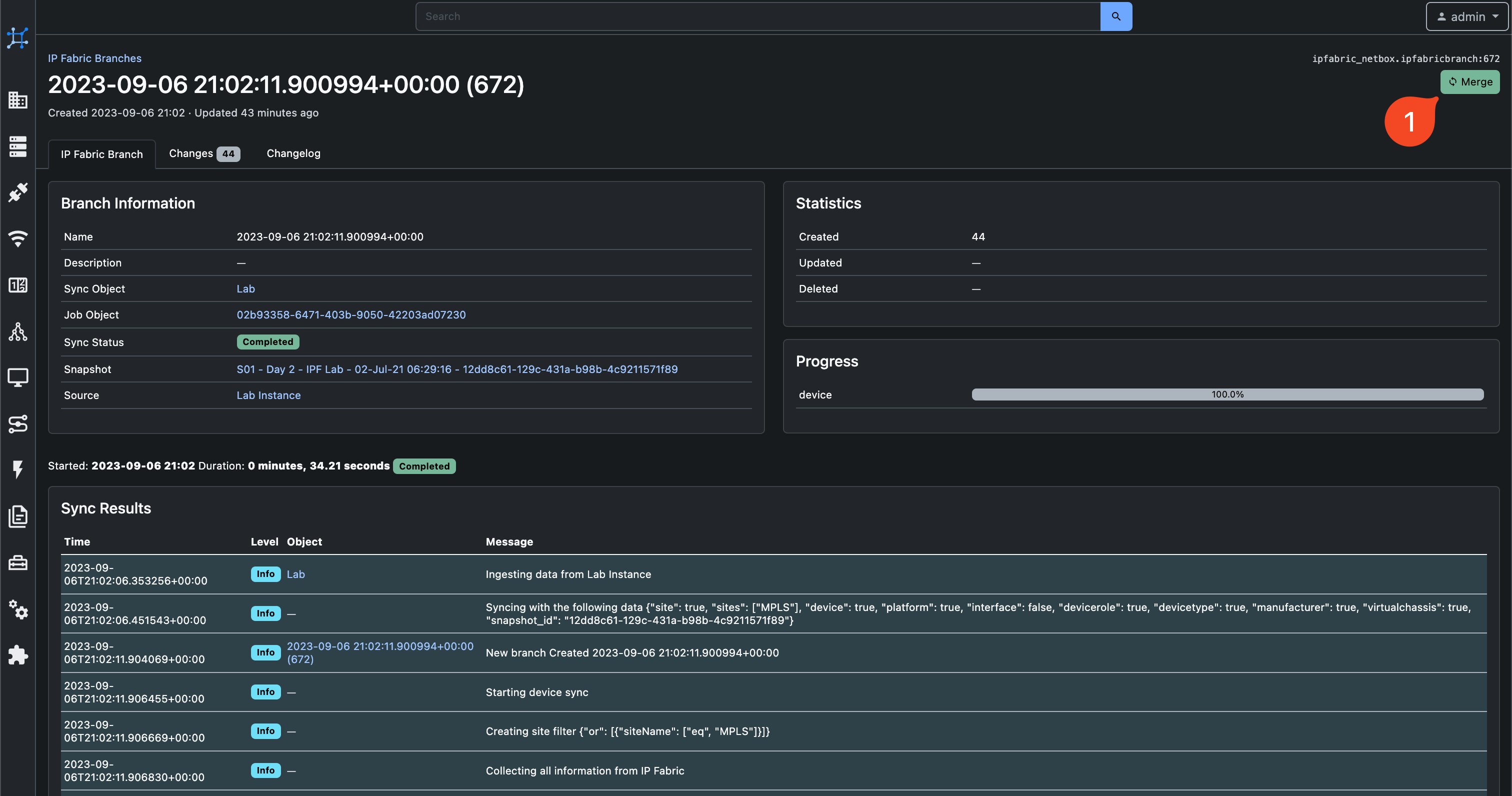The height and width of the screenshot is (796, 1512).
Task: Click Info badge for Starting device sync row
Action: (265, 692)
